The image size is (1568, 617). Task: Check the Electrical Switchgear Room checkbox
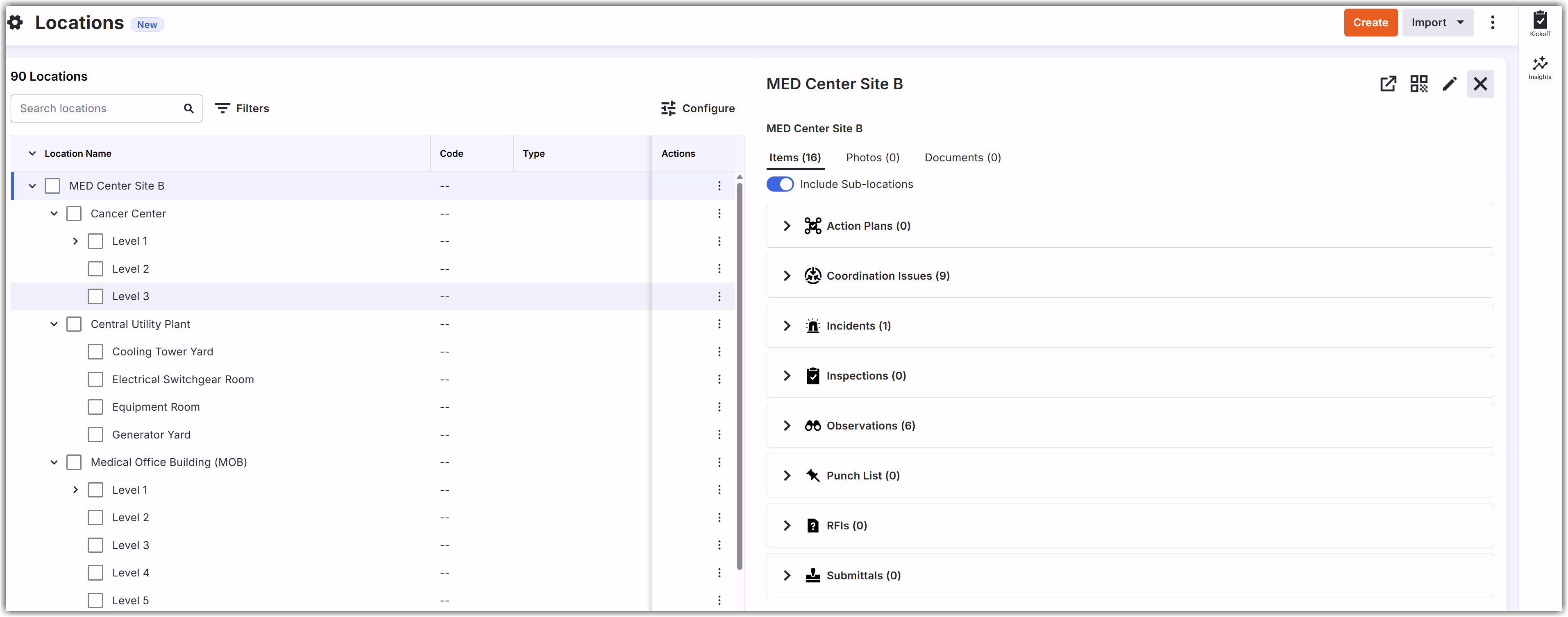(x=95, y=379)
